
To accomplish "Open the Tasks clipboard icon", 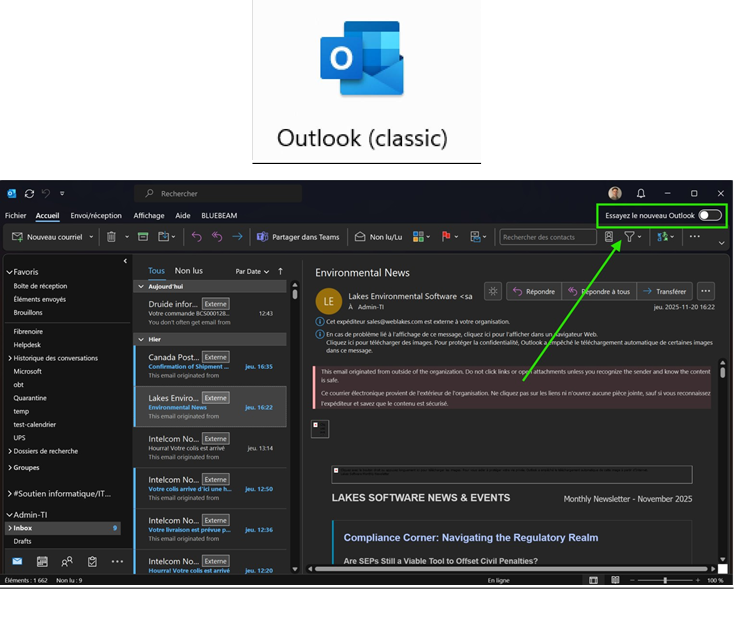I will tap(92, 561).
